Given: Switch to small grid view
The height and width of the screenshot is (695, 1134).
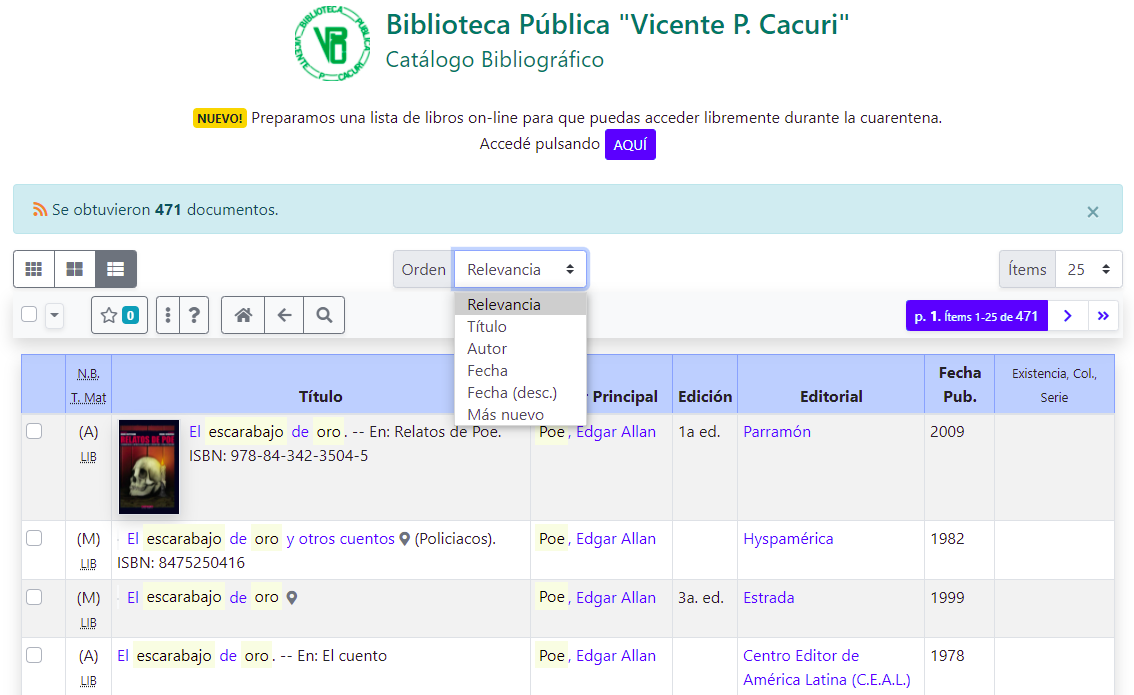Looking at the screenshot, I should tap(34, 269).
